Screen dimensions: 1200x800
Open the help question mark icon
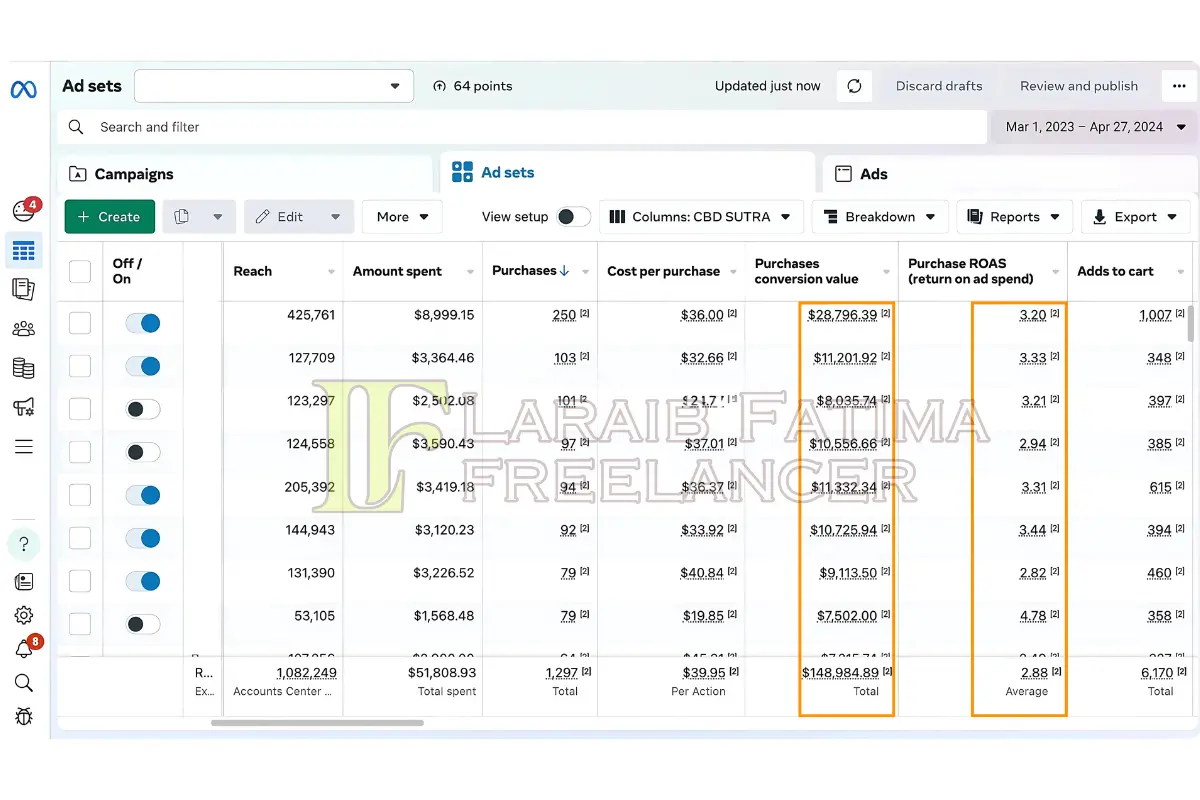[x=24, y=544]
